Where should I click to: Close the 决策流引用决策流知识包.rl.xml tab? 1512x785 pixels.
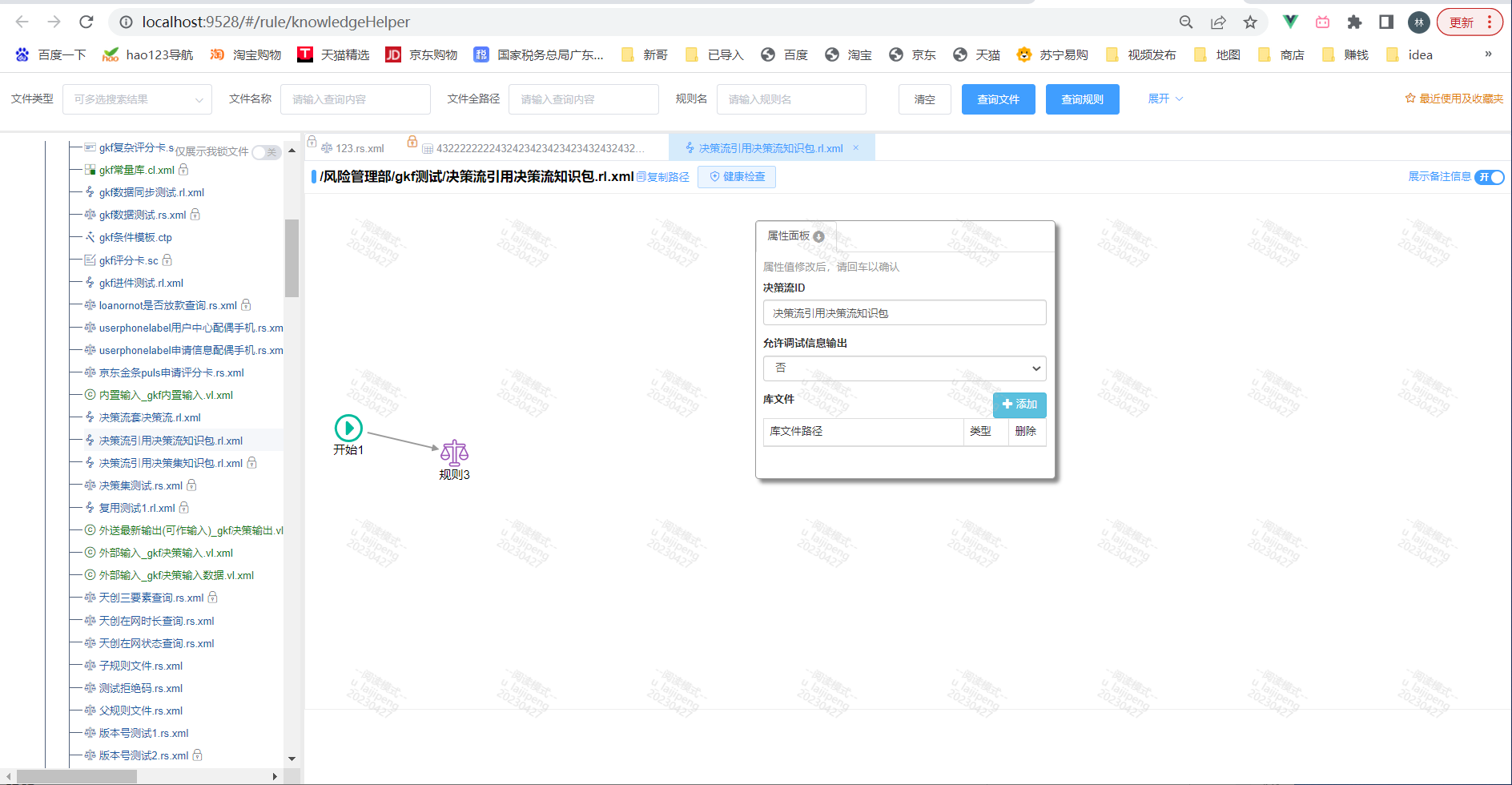tap(855, 147)
